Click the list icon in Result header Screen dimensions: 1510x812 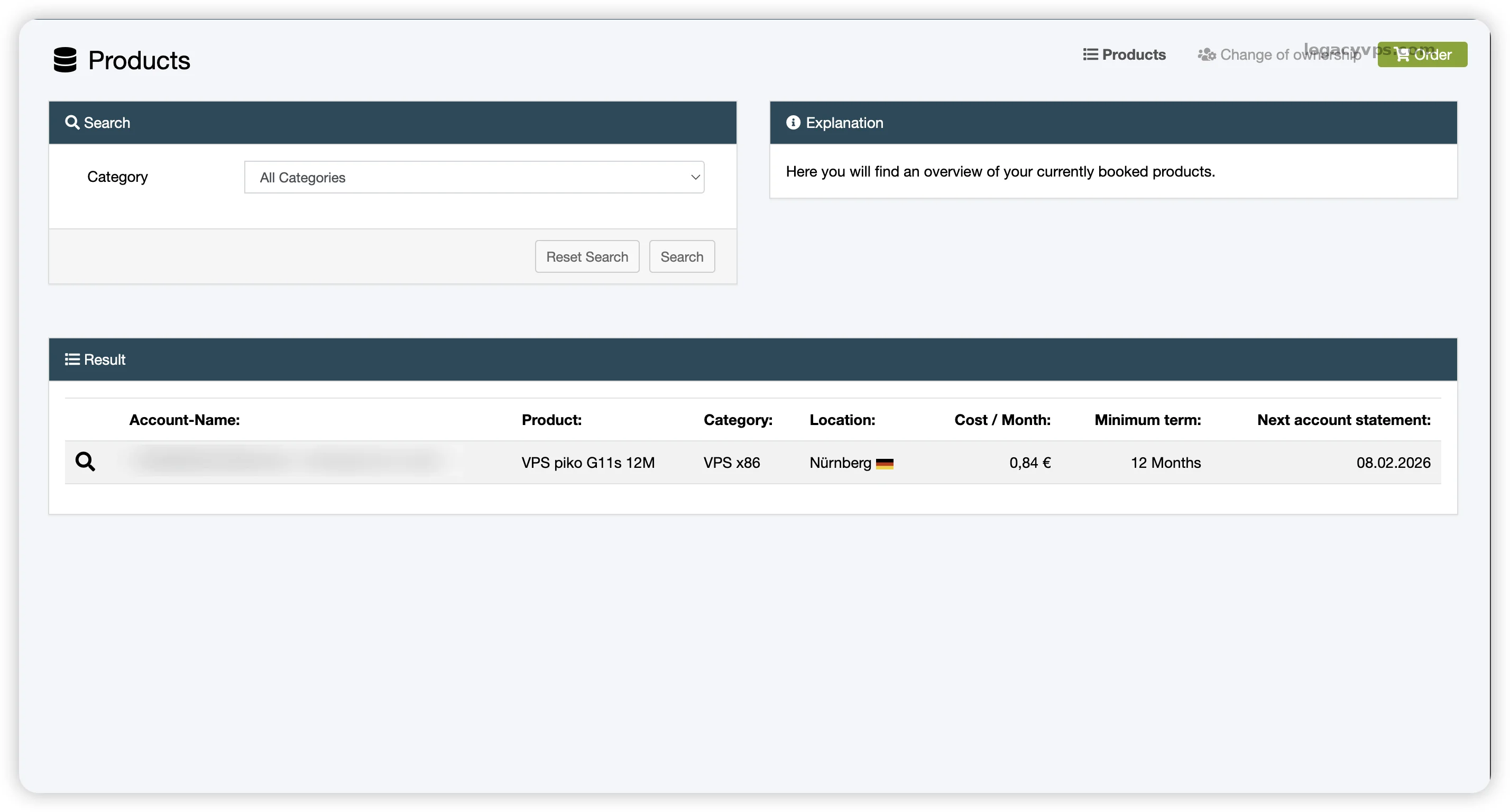click(72, 359)
